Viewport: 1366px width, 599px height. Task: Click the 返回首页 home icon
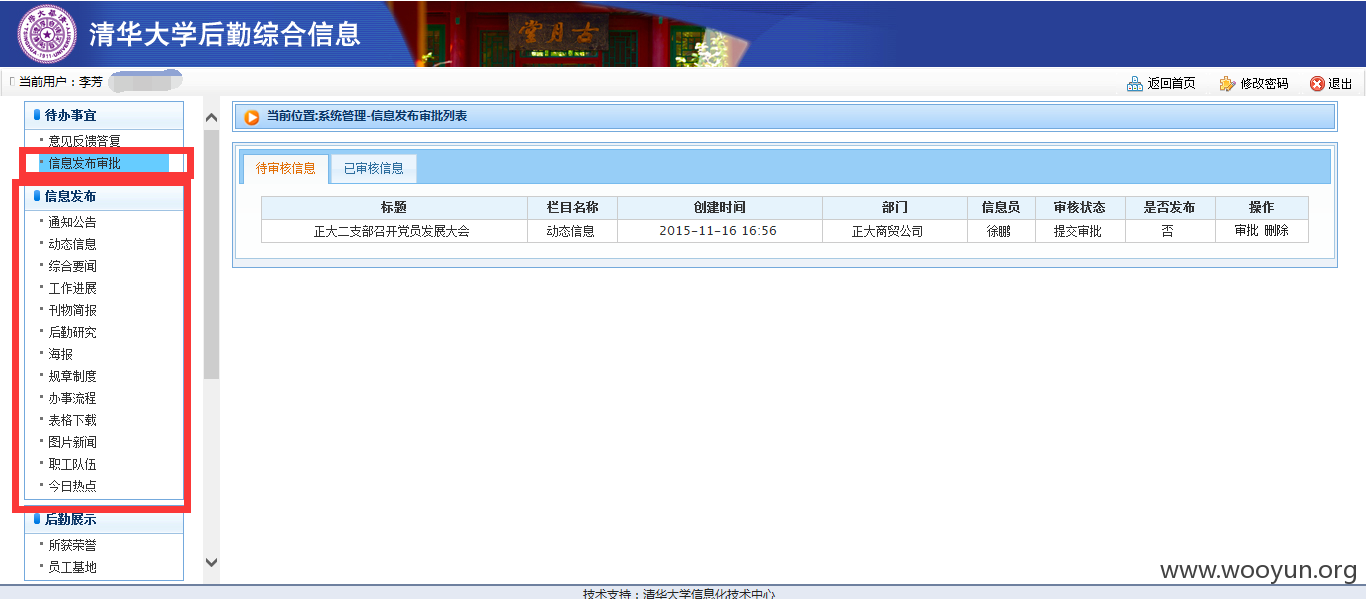(1135, 84)
